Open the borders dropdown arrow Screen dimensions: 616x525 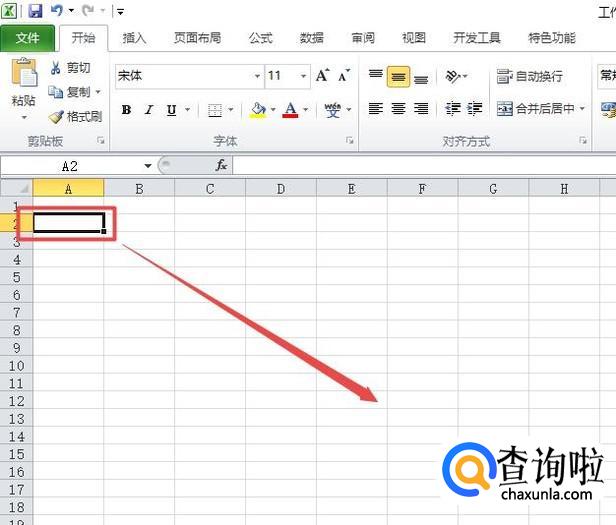coord(231,110)
